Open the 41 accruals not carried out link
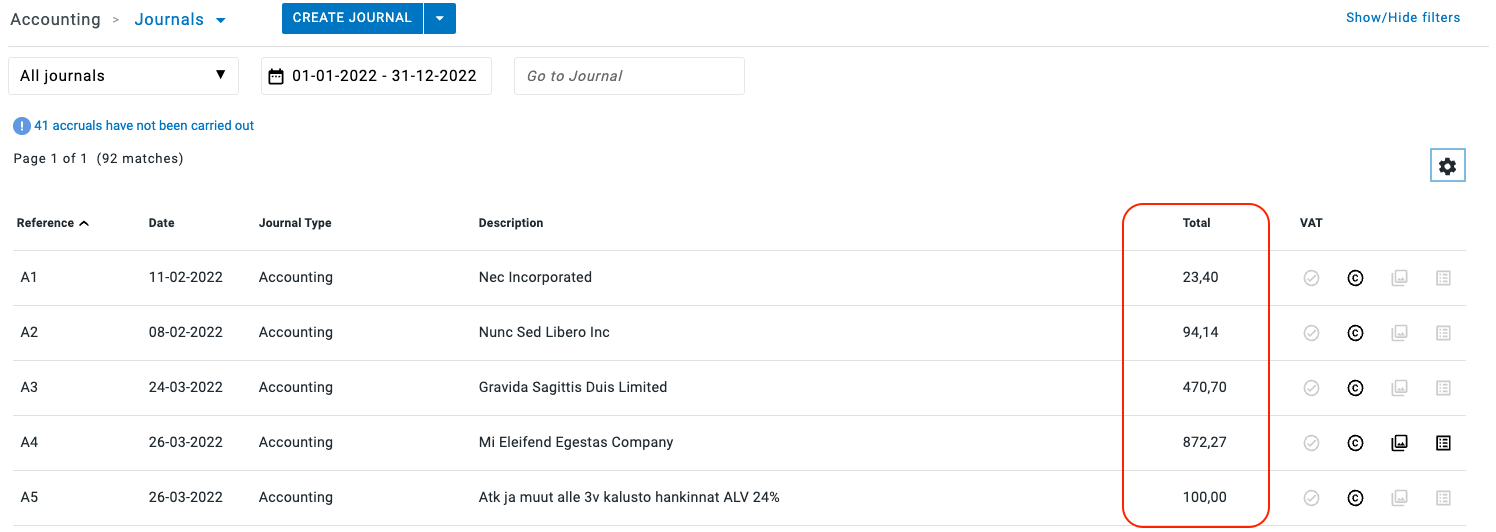This screenshot has width=1496, height=532. pos(144,126)
